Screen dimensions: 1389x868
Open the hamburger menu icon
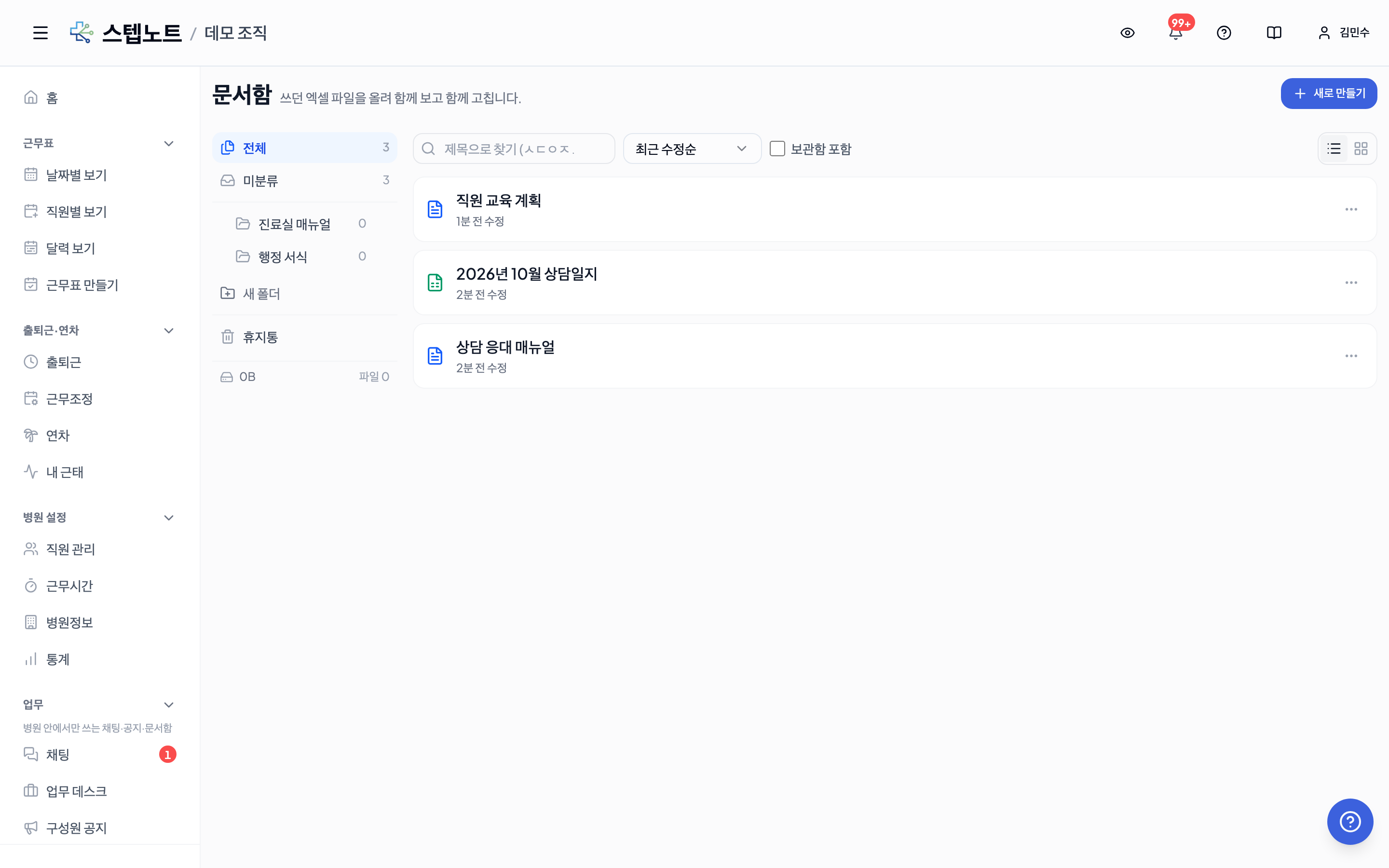tap(40, 33)
